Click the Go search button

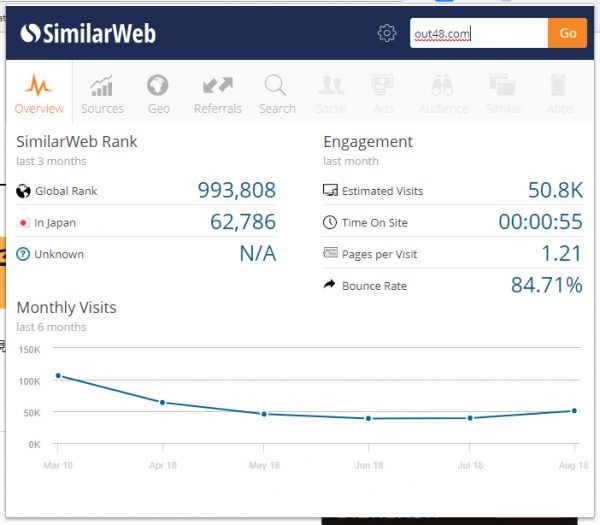tap(567, 33)
